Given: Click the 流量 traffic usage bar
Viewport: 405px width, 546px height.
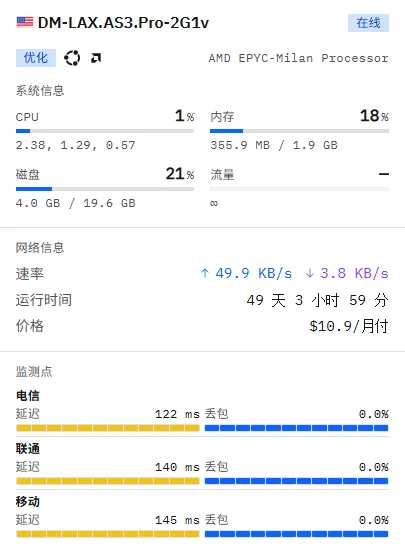Looking at the screenshot, I should [x=299, y=189].
